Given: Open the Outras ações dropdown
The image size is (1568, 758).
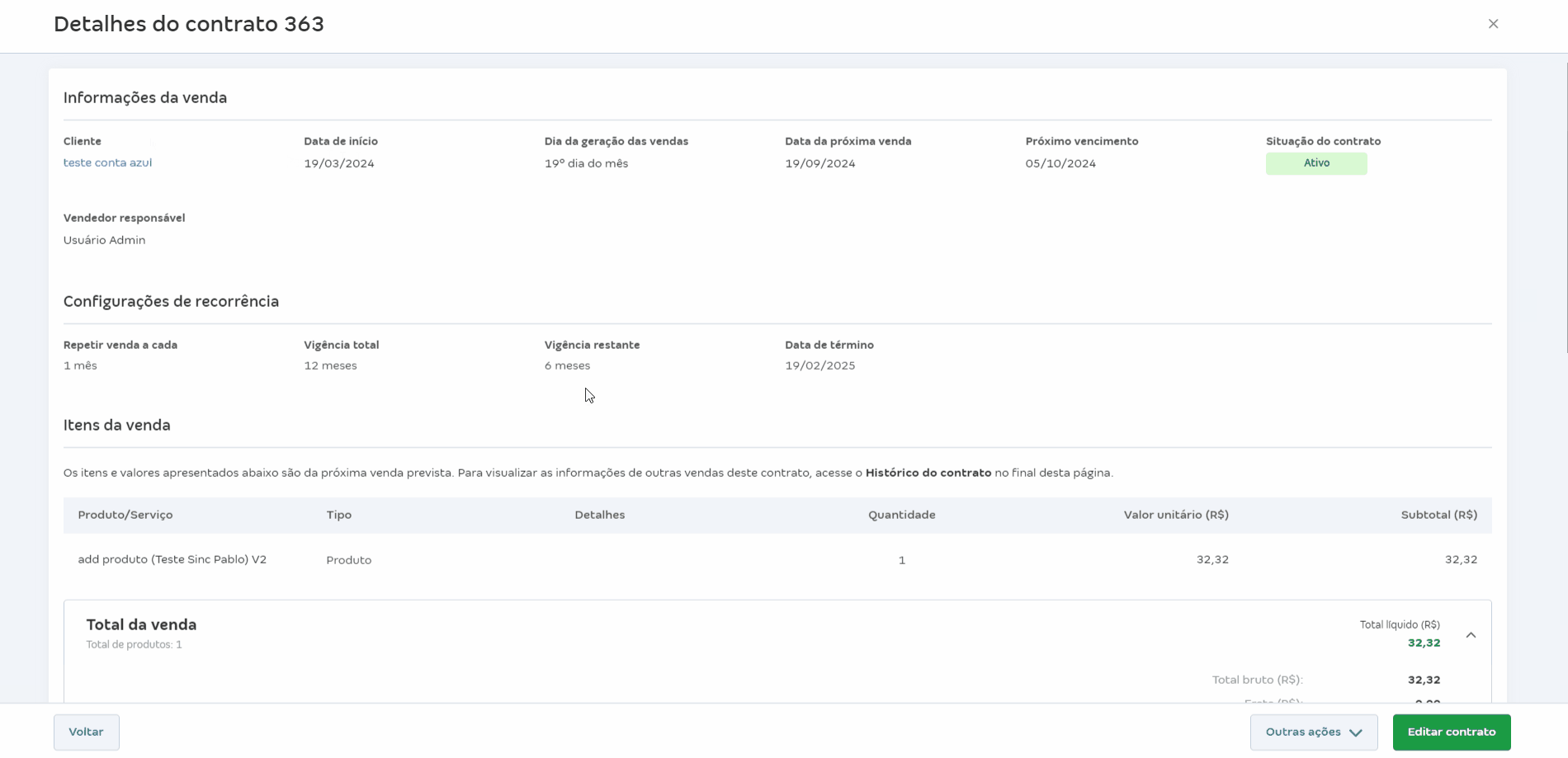Looking at the screenshot, I should (1313, 732).
